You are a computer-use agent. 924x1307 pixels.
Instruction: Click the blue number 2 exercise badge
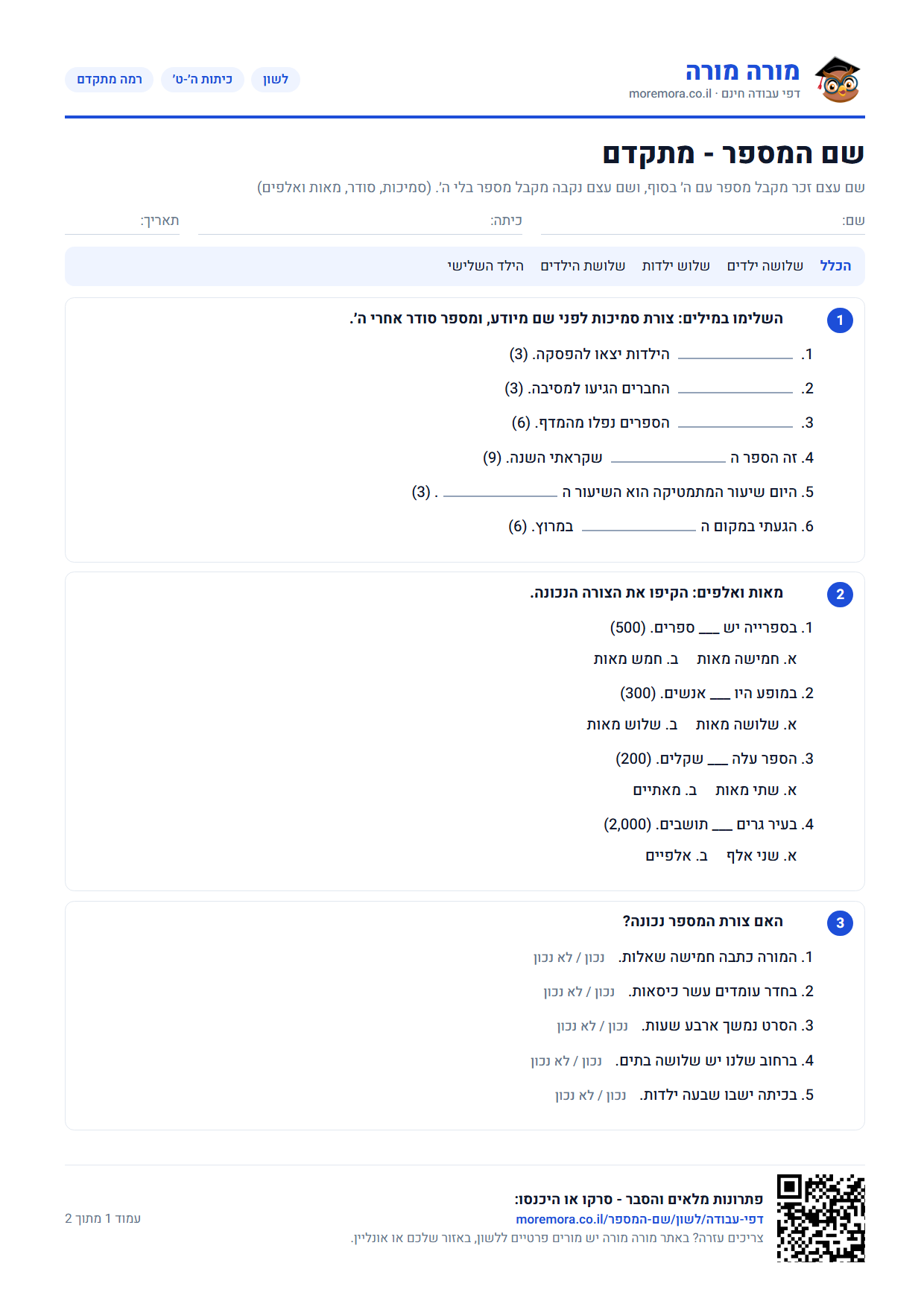click(840, 595)
